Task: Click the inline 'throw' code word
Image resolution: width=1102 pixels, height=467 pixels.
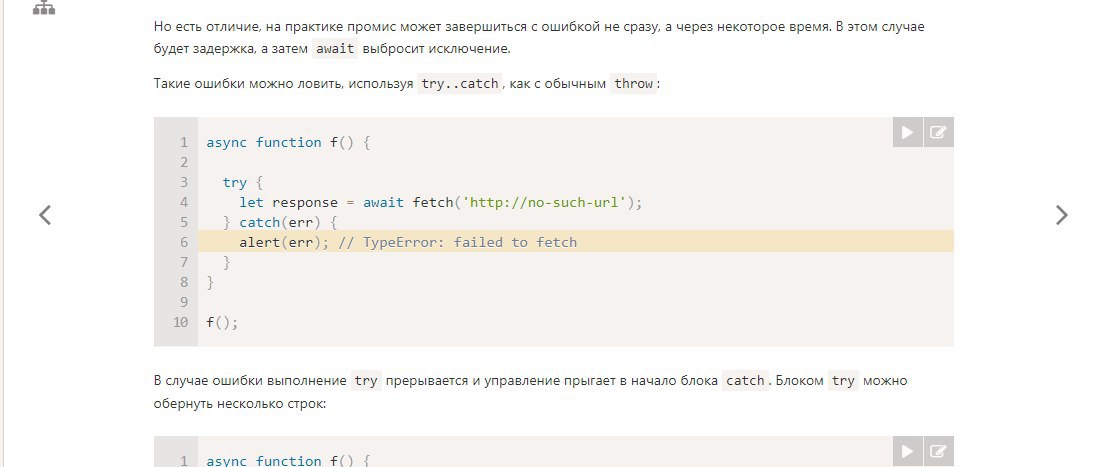Action: pos(633,84)
